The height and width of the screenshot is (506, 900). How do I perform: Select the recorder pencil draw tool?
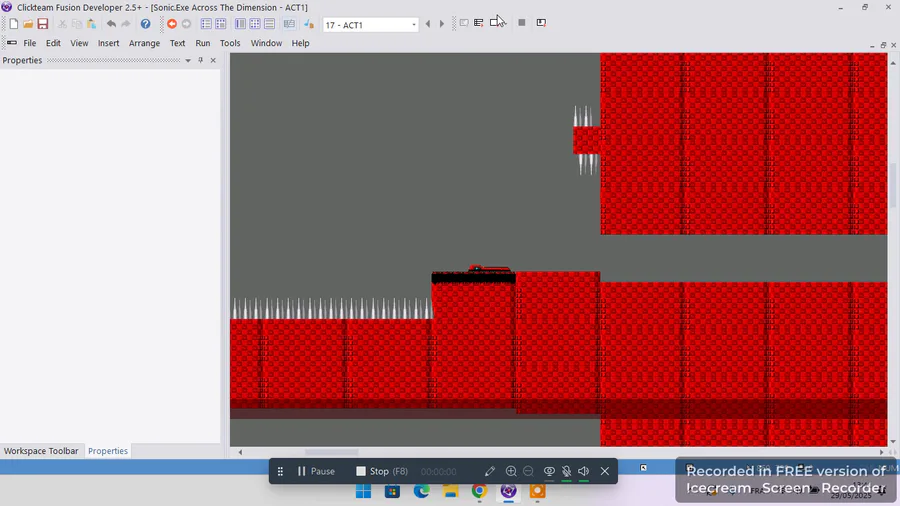click(x=490, y=471)
